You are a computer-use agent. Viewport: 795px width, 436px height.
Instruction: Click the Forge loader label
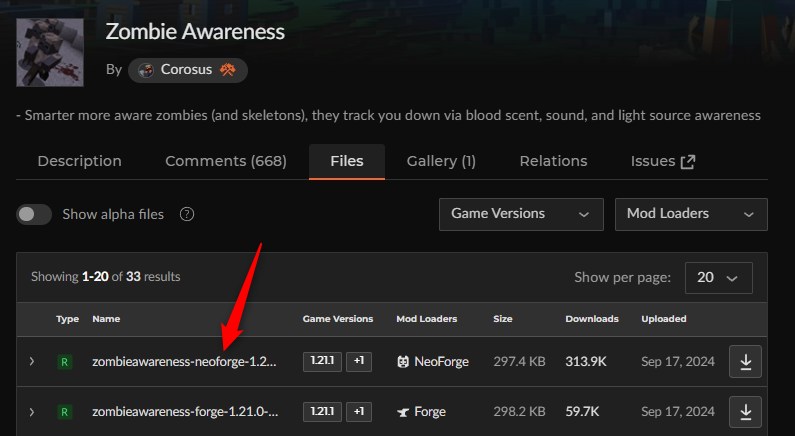pyautogui.click(x=430, y=412)
